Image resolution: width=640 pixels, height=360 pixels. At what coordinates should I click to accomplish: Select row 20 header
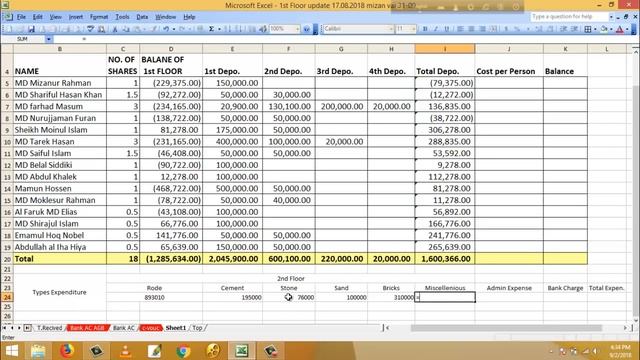7,259
